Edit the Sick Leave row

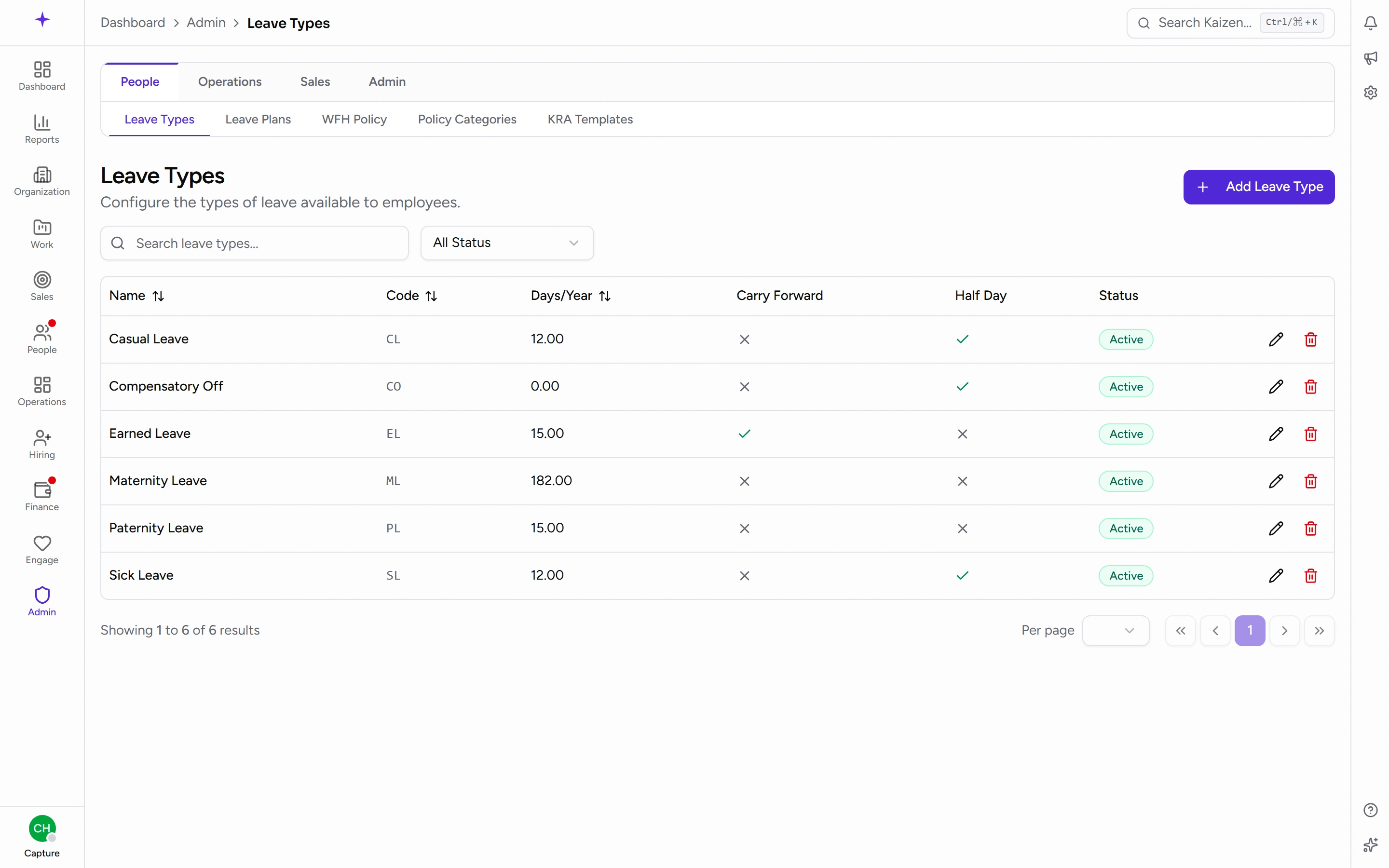[1275, 575]
